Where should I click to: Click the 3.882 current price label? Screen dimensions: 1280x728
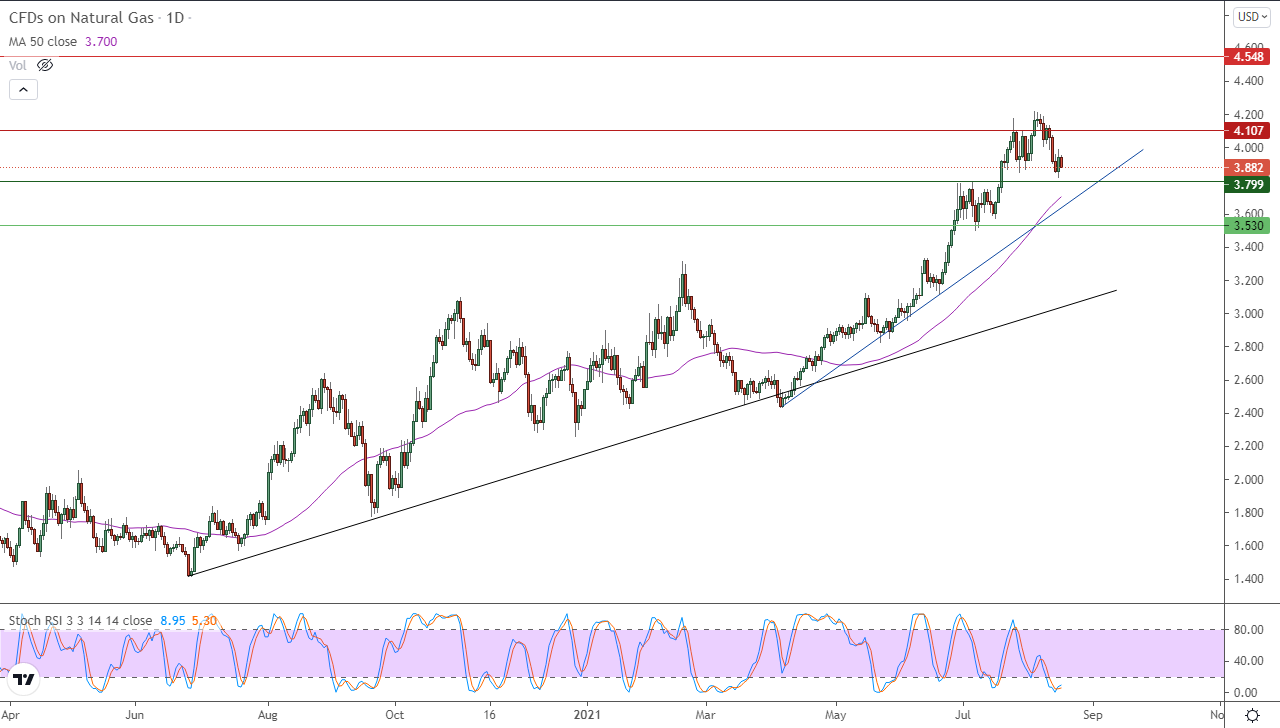tap(1250, 167)
